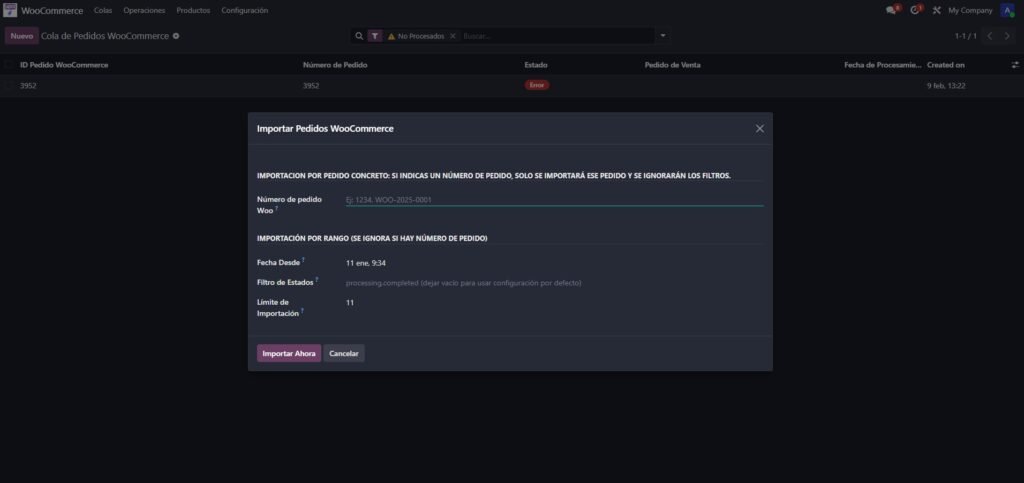Open the optional columns adjust icon
This screenshot has height=483, width=1024.
(x=1015, y=65)
